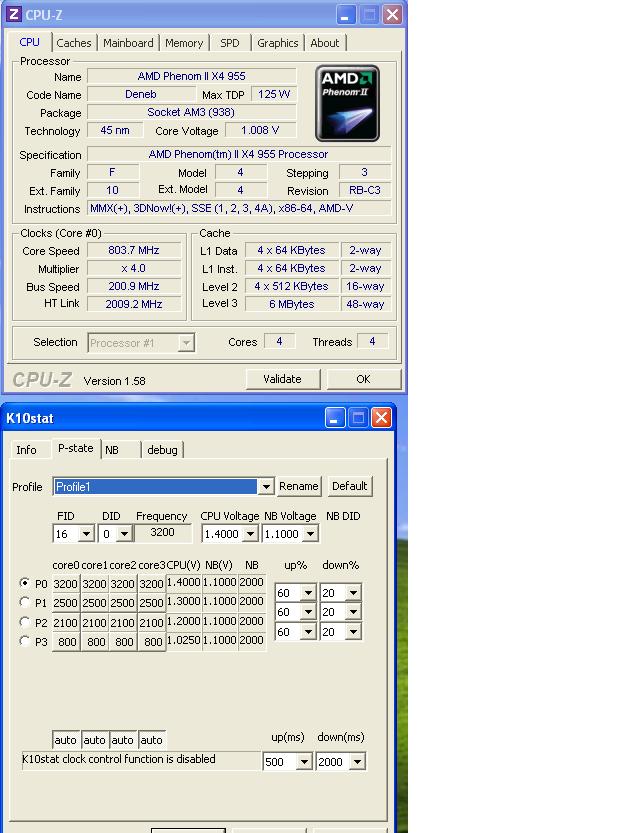Click the Rename profile button
This screenshot has width=640, height=833.
[298, 486]
